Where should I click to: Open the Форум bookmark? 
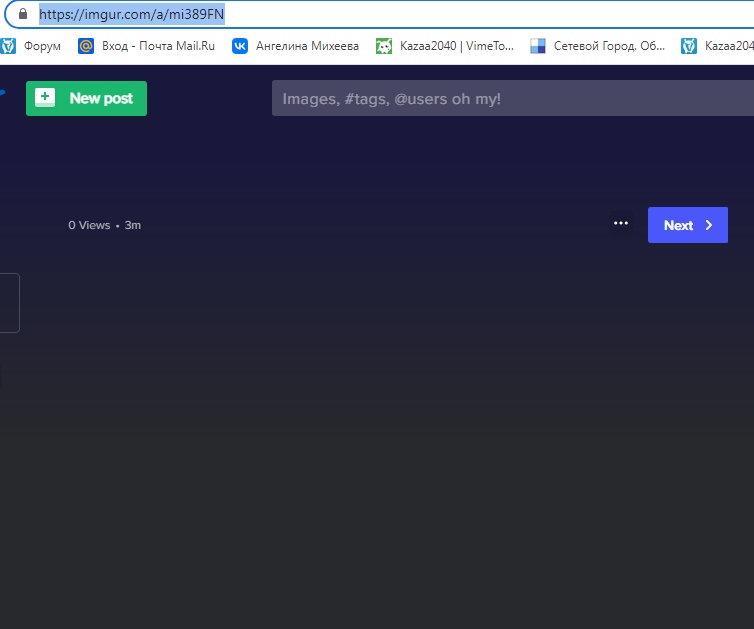pos(41,46)
